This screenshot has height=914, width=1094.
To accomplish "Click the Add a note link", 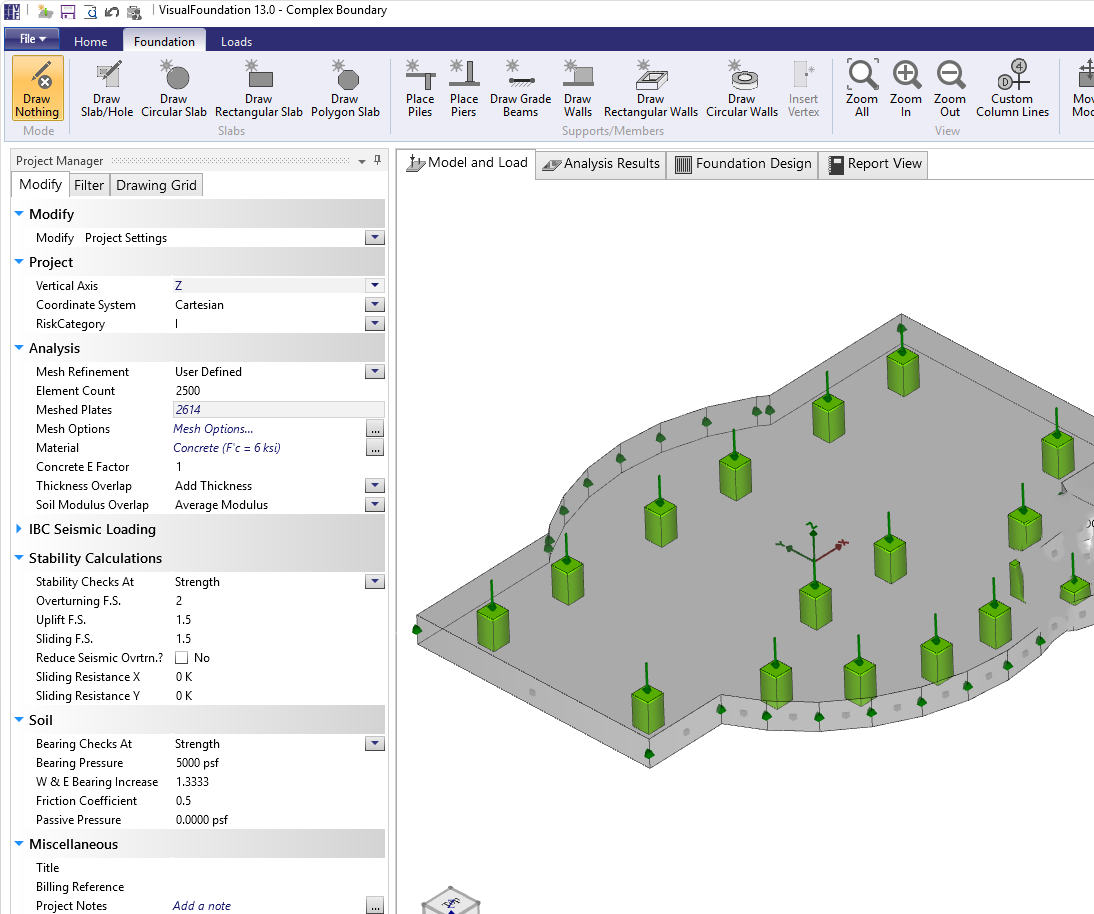I will [x=202, y=906].
